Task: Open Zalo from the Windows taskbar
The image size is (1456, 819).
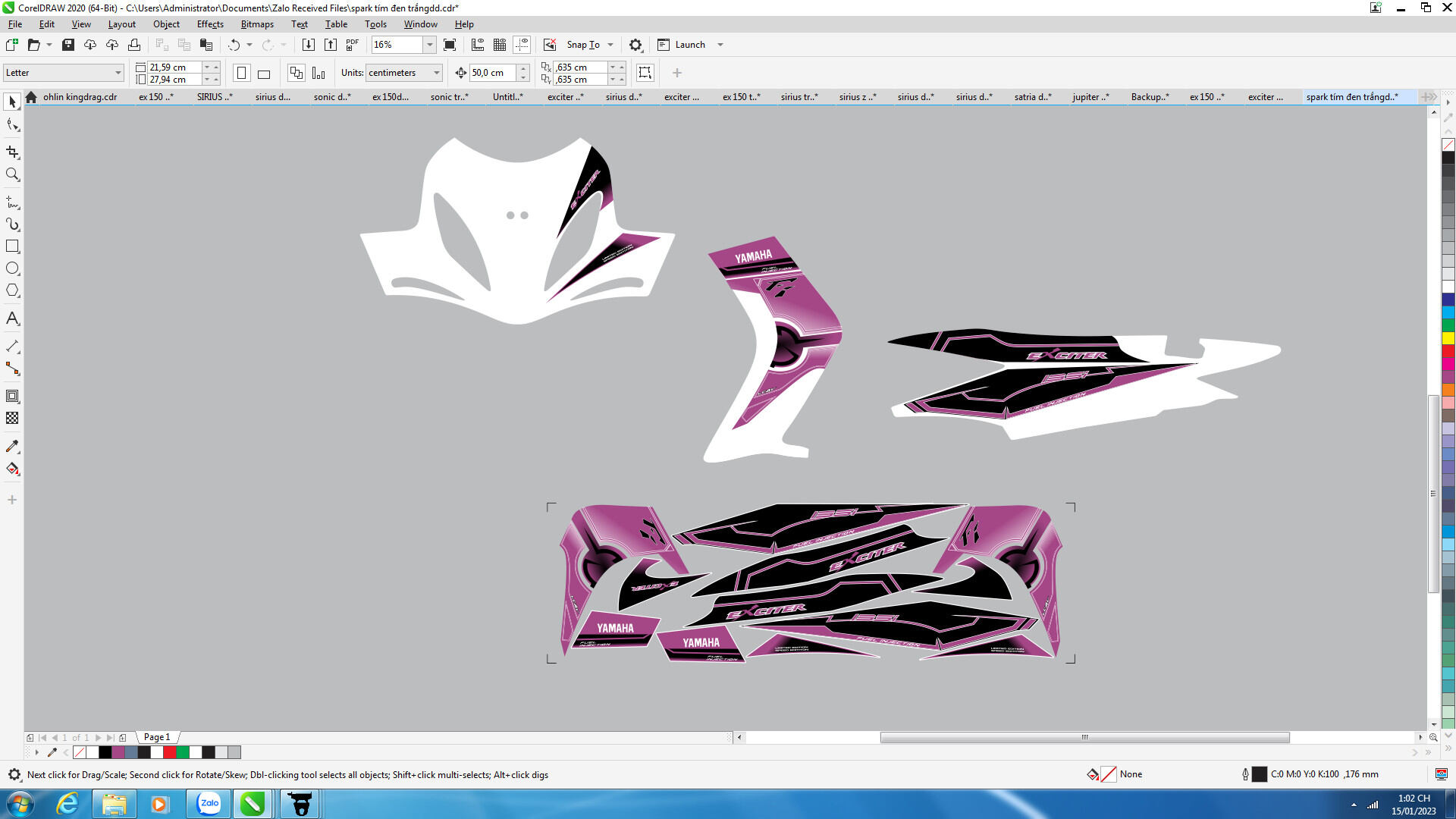Action: (209, 804)
